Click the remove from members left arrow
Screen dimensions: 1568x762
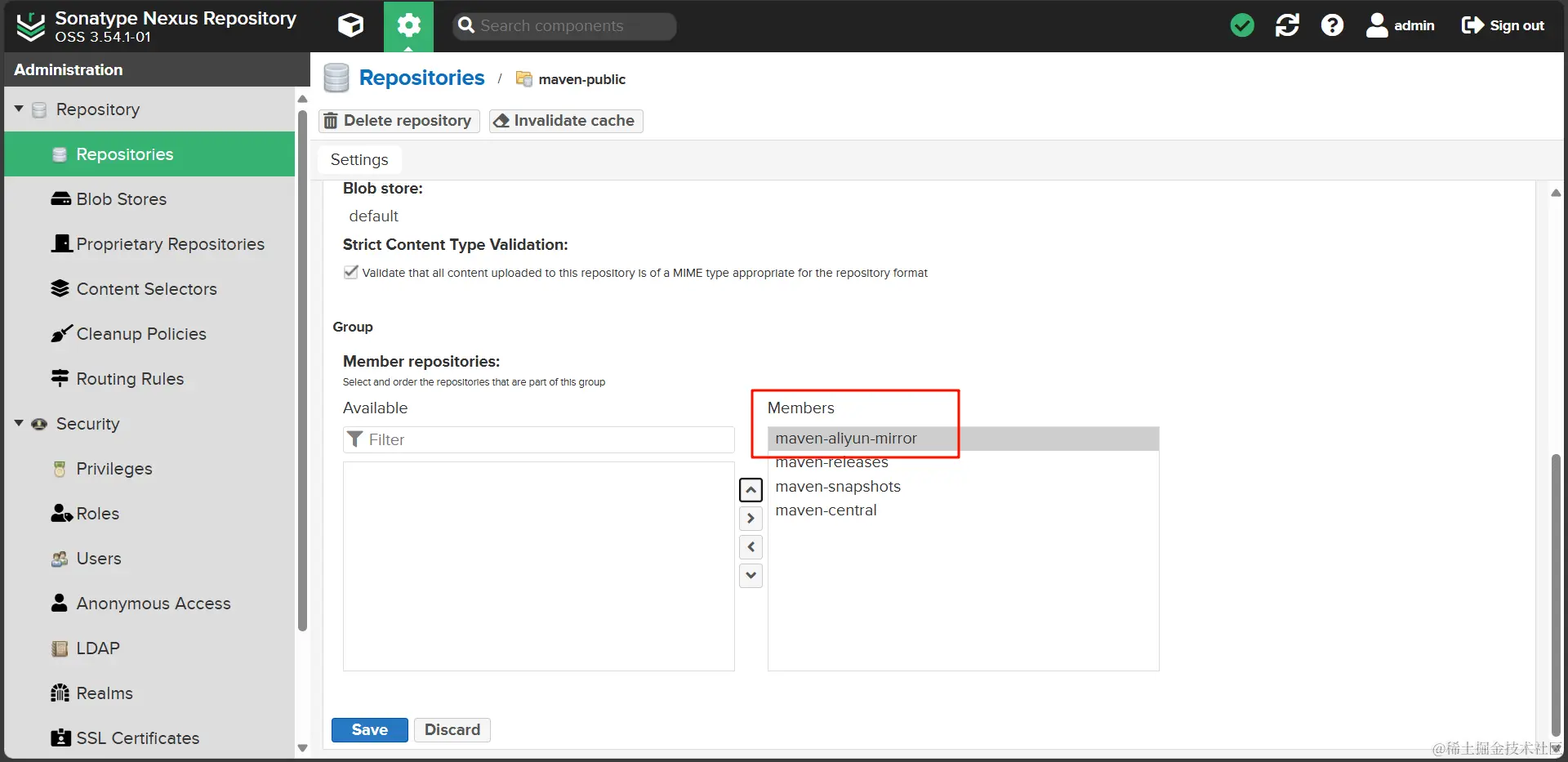pyautogui.click(x=751, y=546)
